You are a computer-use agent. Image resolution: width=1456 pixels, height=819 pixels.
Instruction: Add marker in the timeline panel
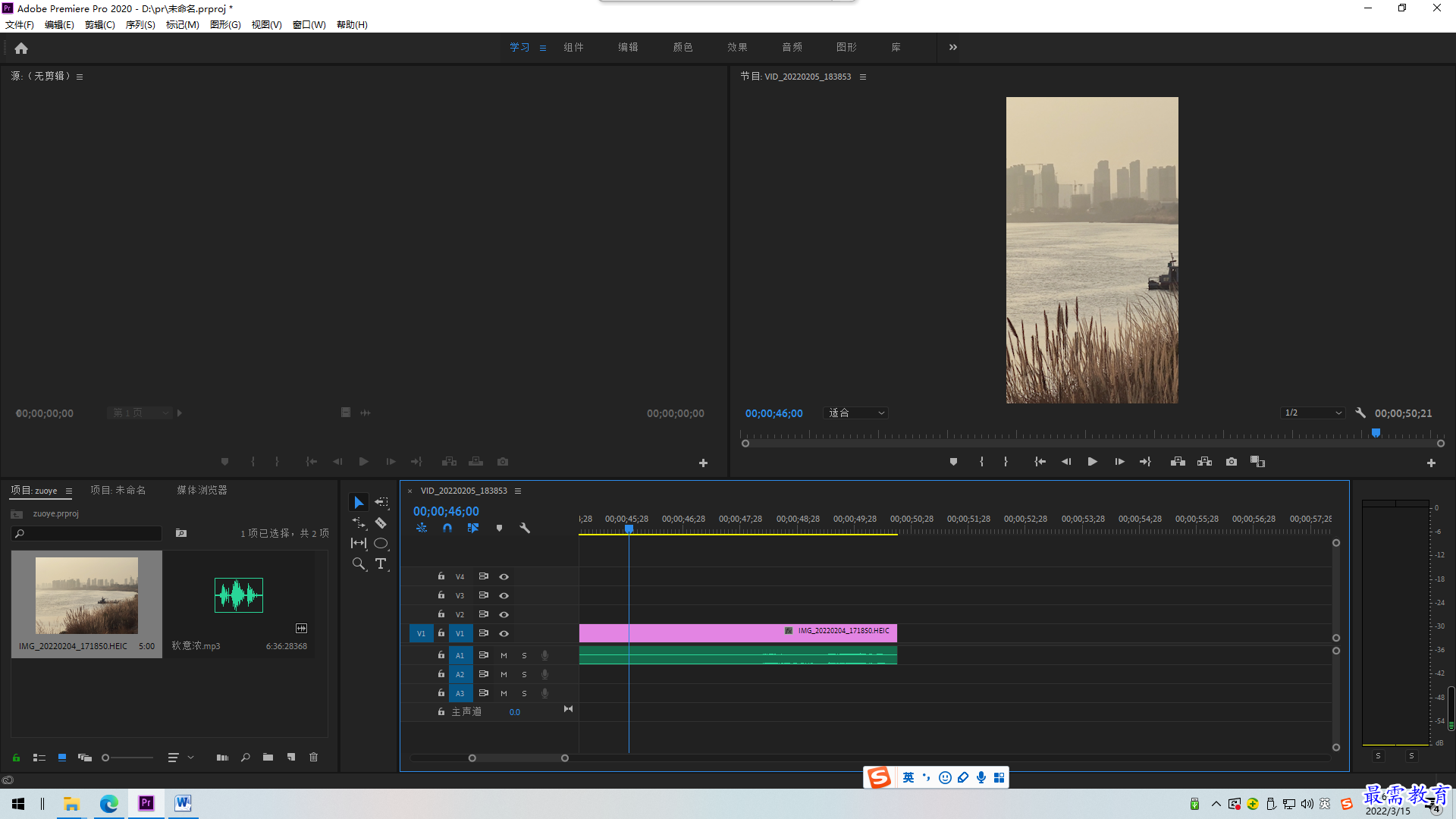[x=499, y=528]
